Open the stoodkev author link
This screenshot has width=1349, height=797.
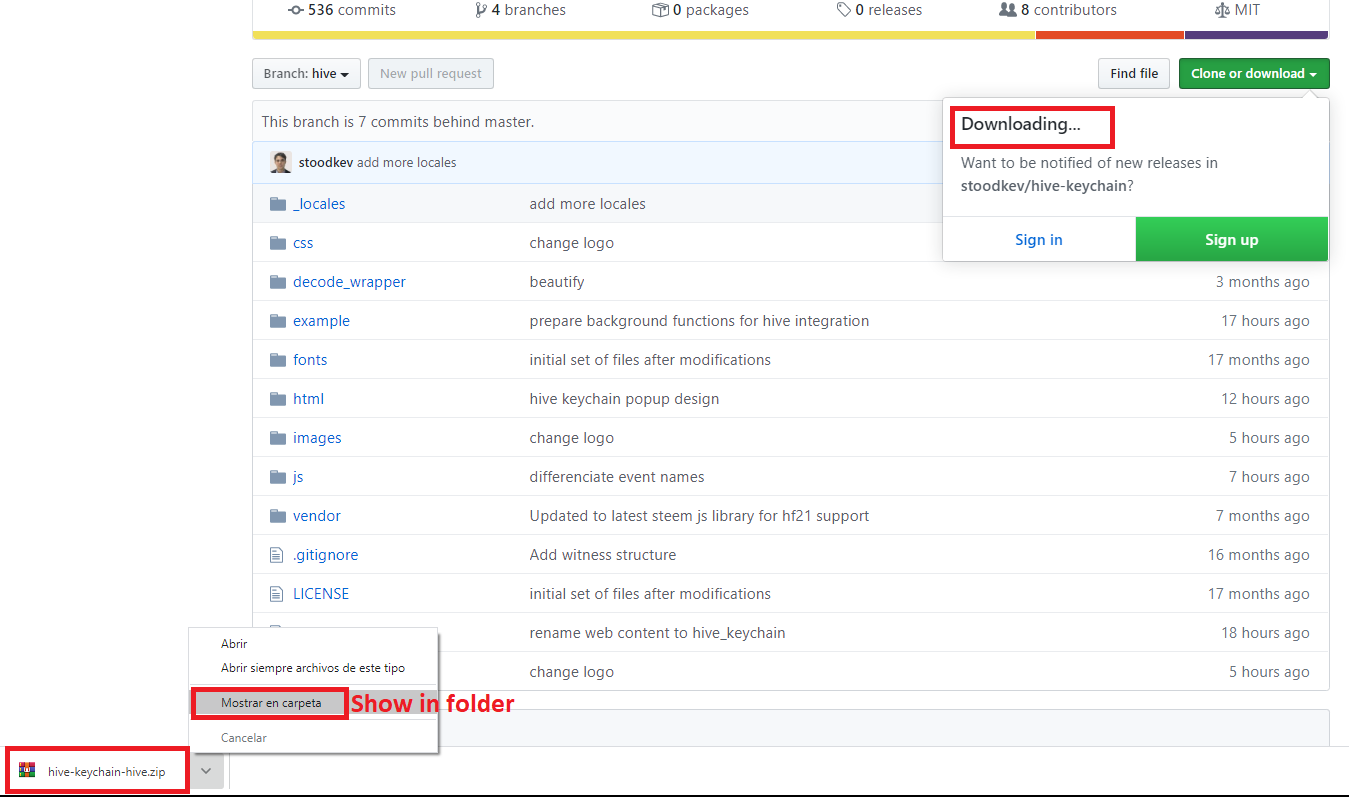point(326,162)
